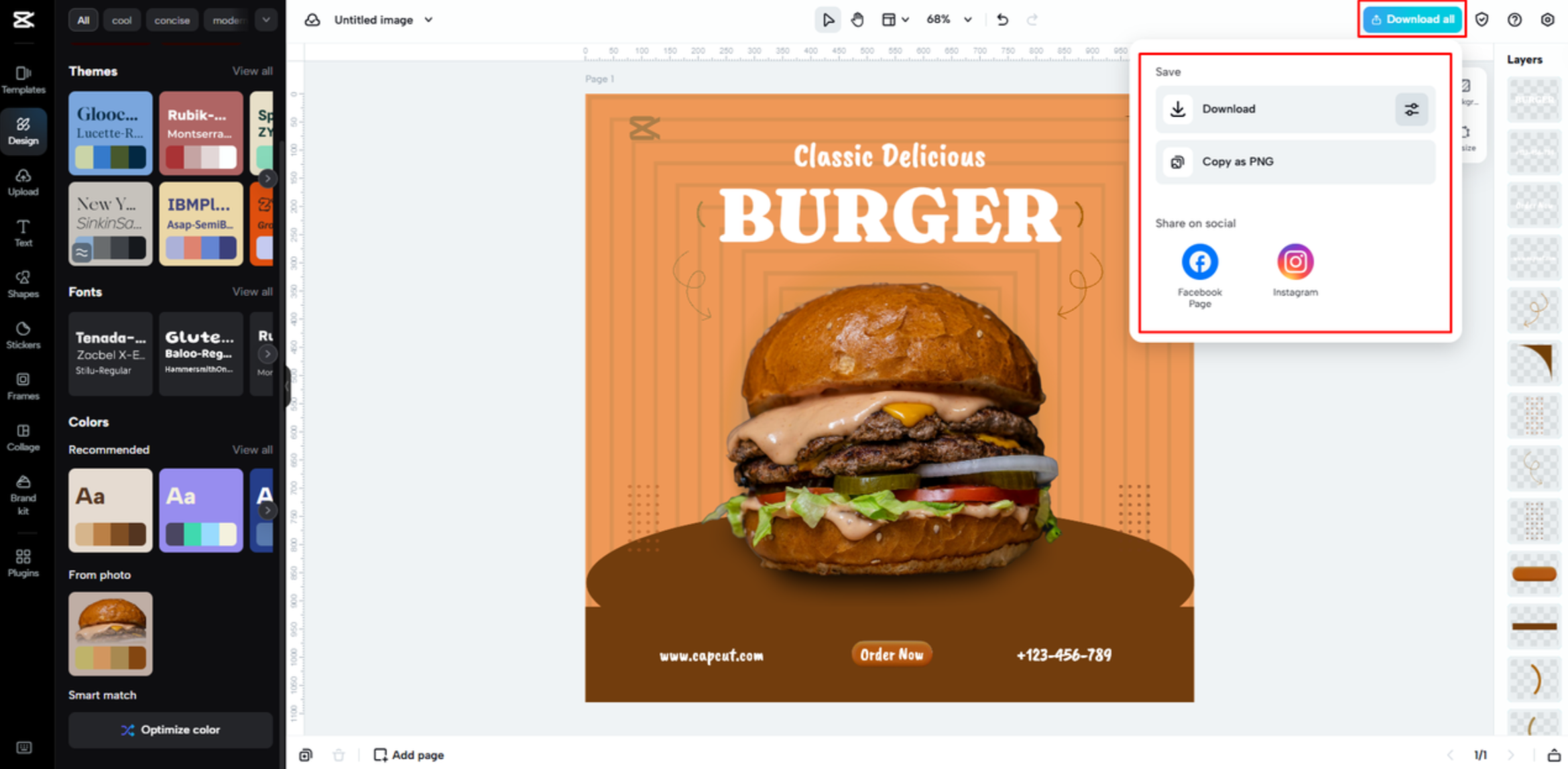Image resolution: width=1568 pixels, height=769 pixels.
Task: Open View all for Fonts
Action: 253,292
